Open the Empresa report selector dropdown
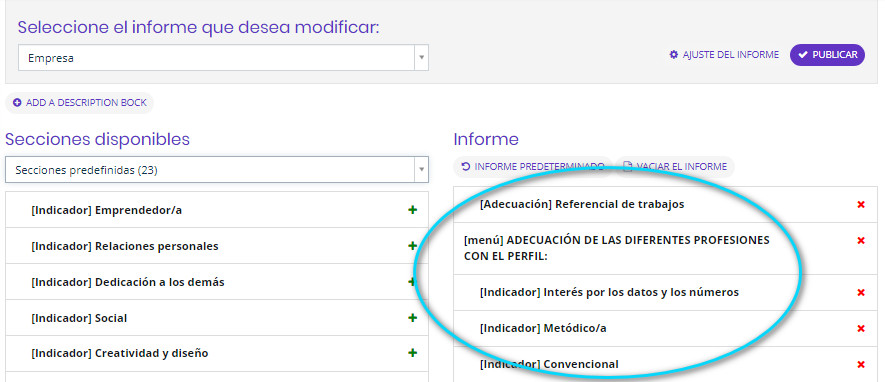Image resolution: width=885 pixels, height=382 pixels. pyautogui.click(x=223, y=58)
